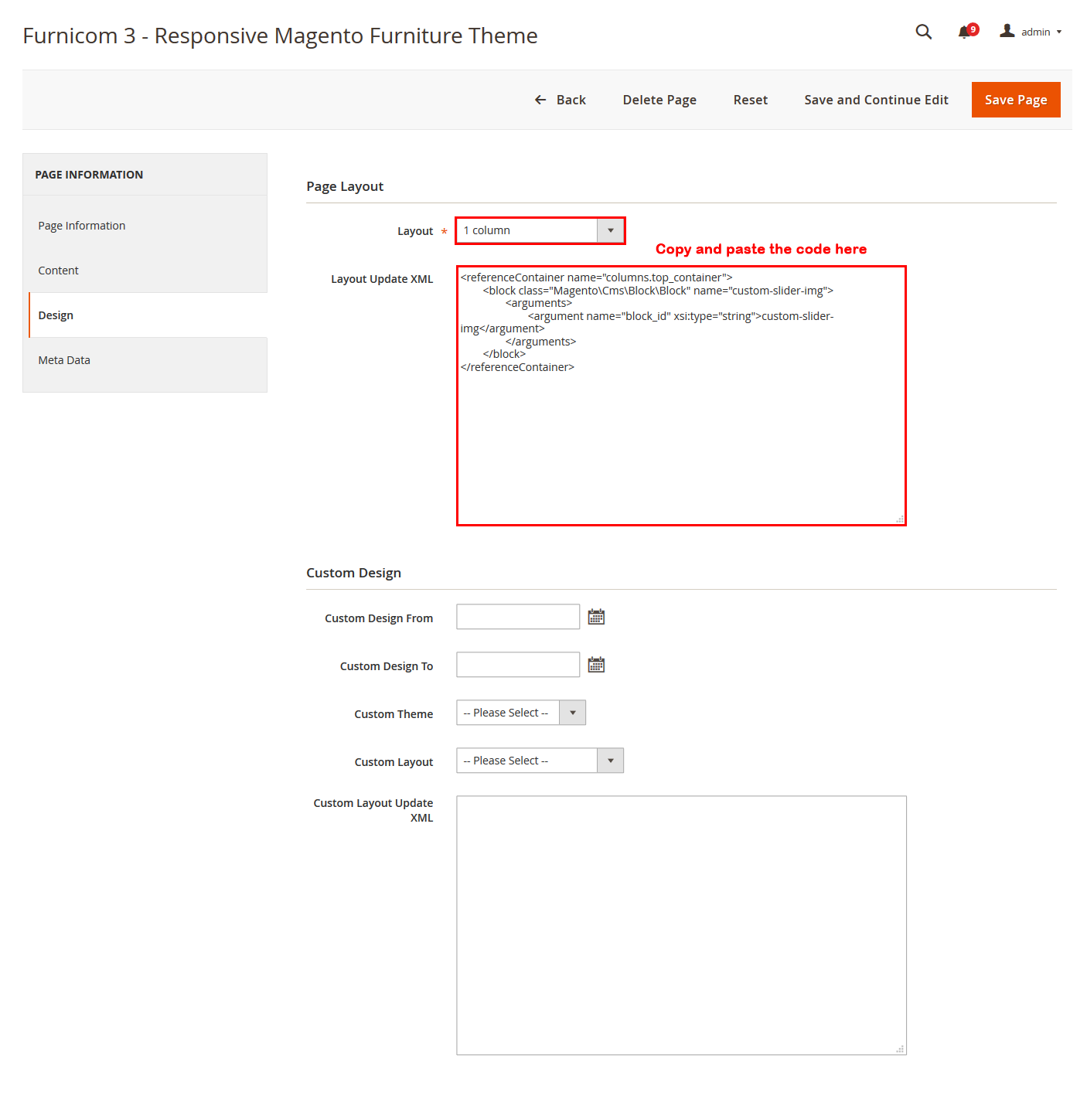The width and height of the screenshot is (1087, 1120).
Task: Focus the Custom Design From date field
Action: [517, 617]
